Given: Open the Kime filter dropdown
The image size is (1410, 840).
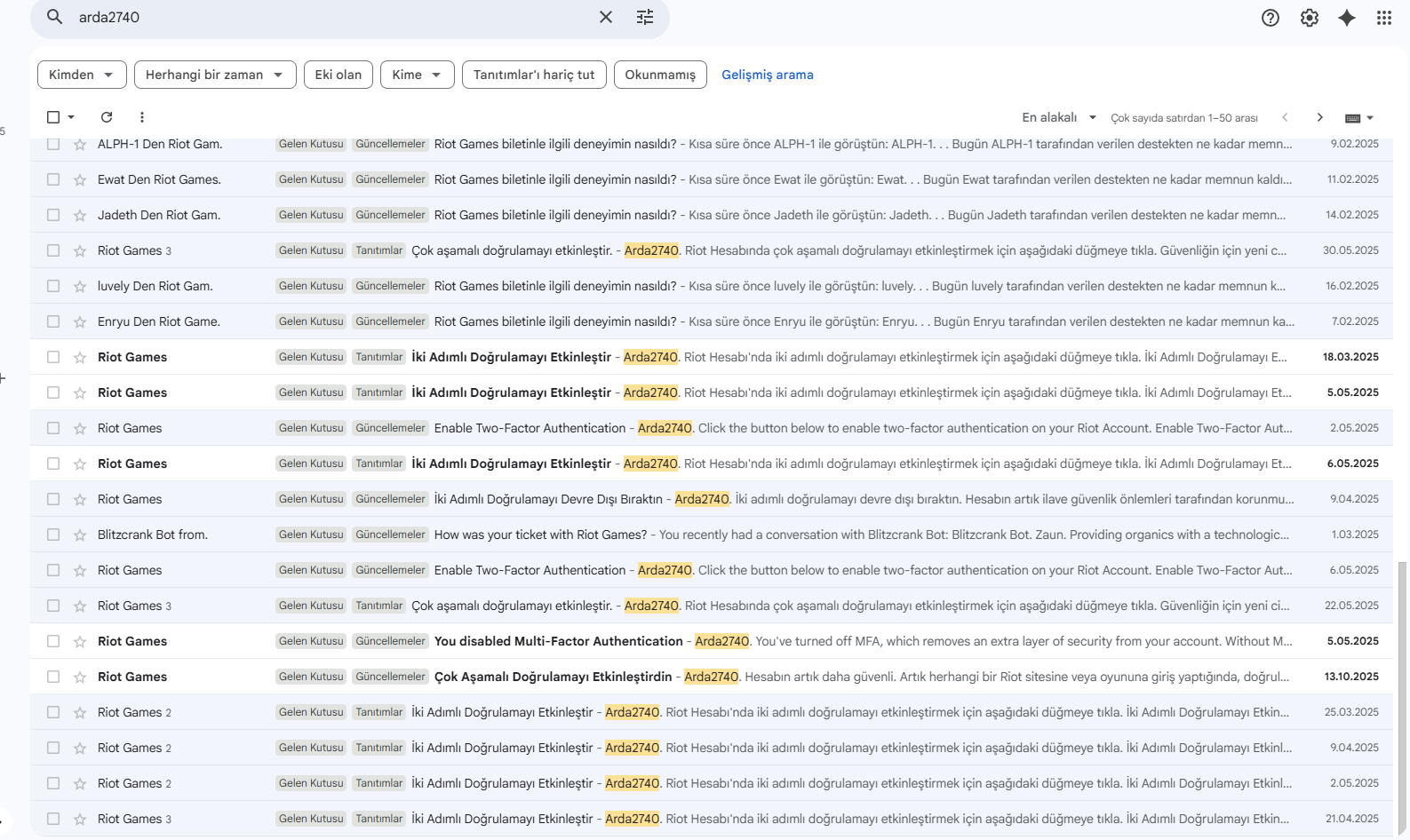Looking at the screenshot, I should point(417,75).
